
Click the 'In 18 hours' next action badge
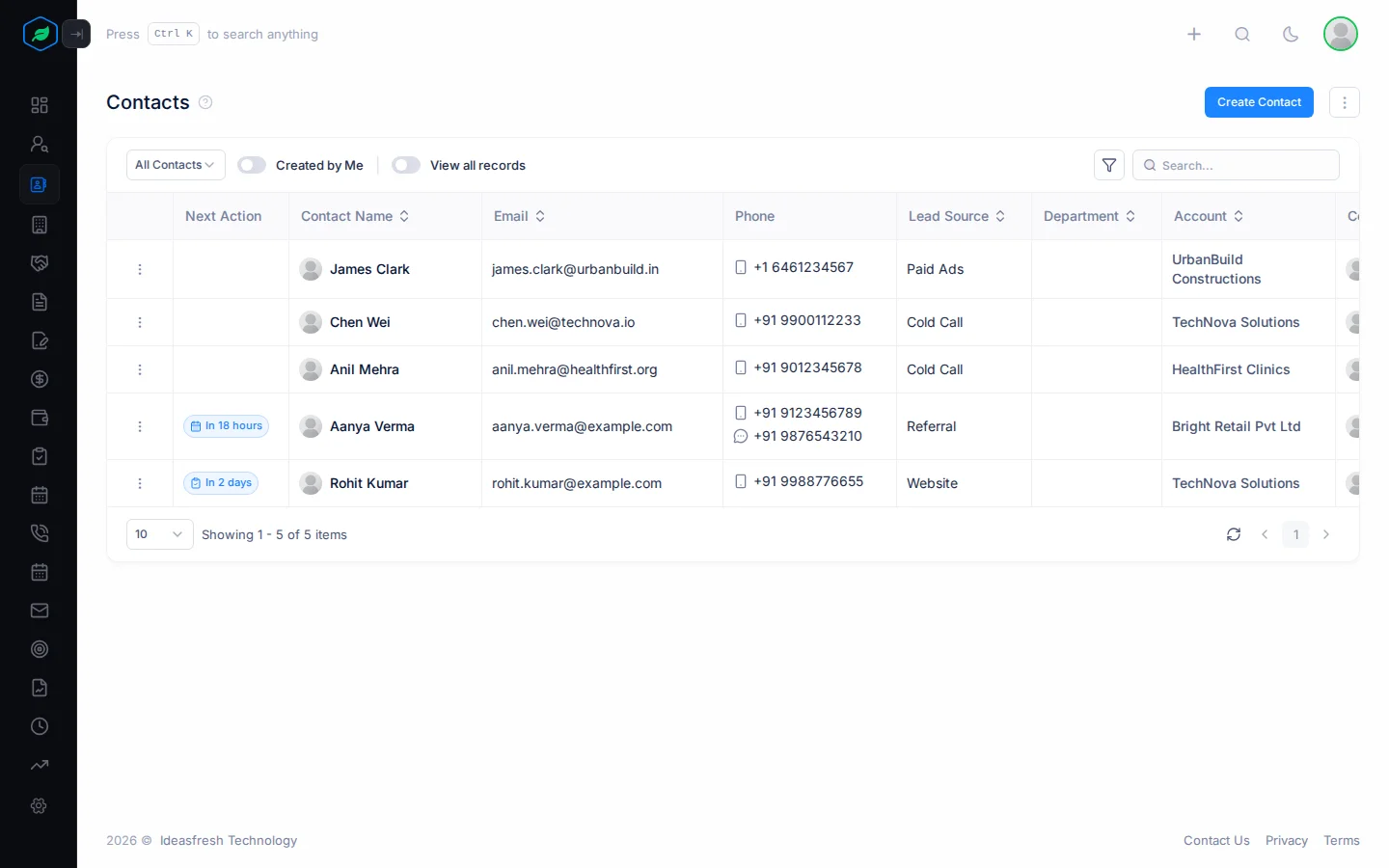227,426
